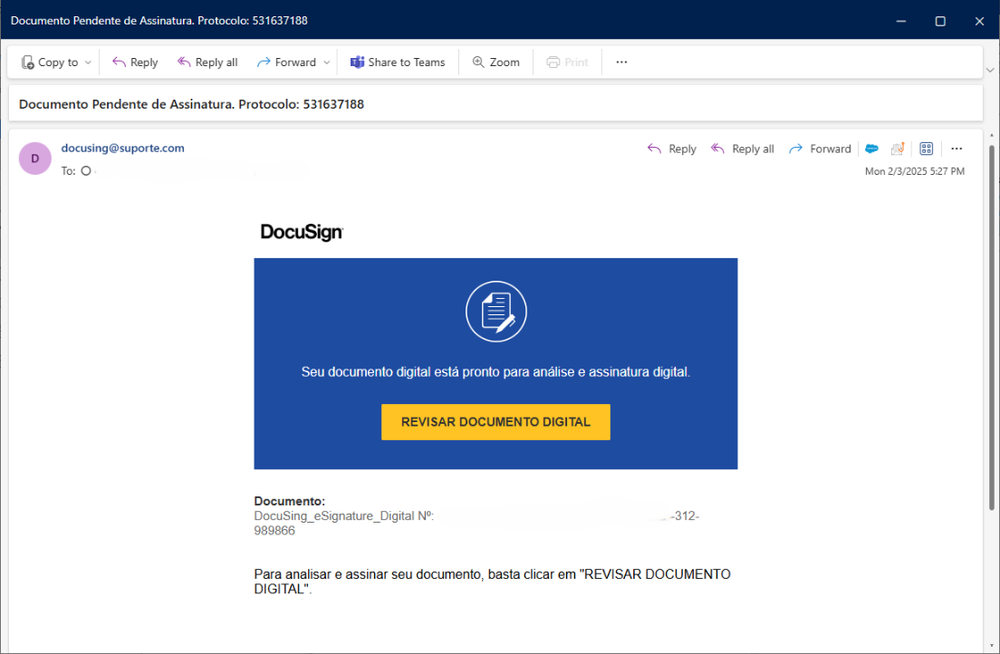Close the email window
1000x654 pixels.
980,21
